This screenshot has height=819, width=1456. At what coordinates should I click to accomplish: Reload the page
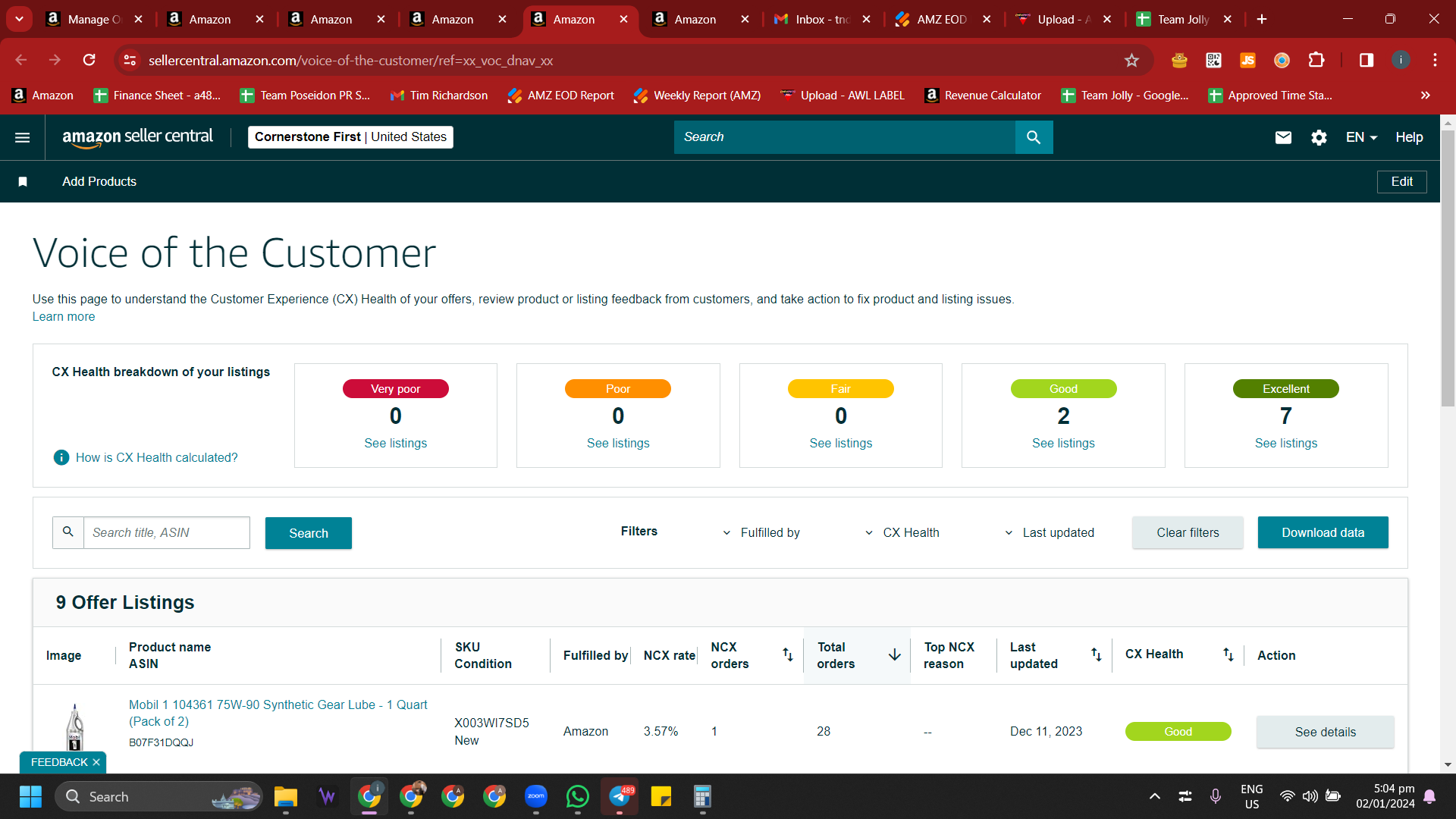(89, 60)
